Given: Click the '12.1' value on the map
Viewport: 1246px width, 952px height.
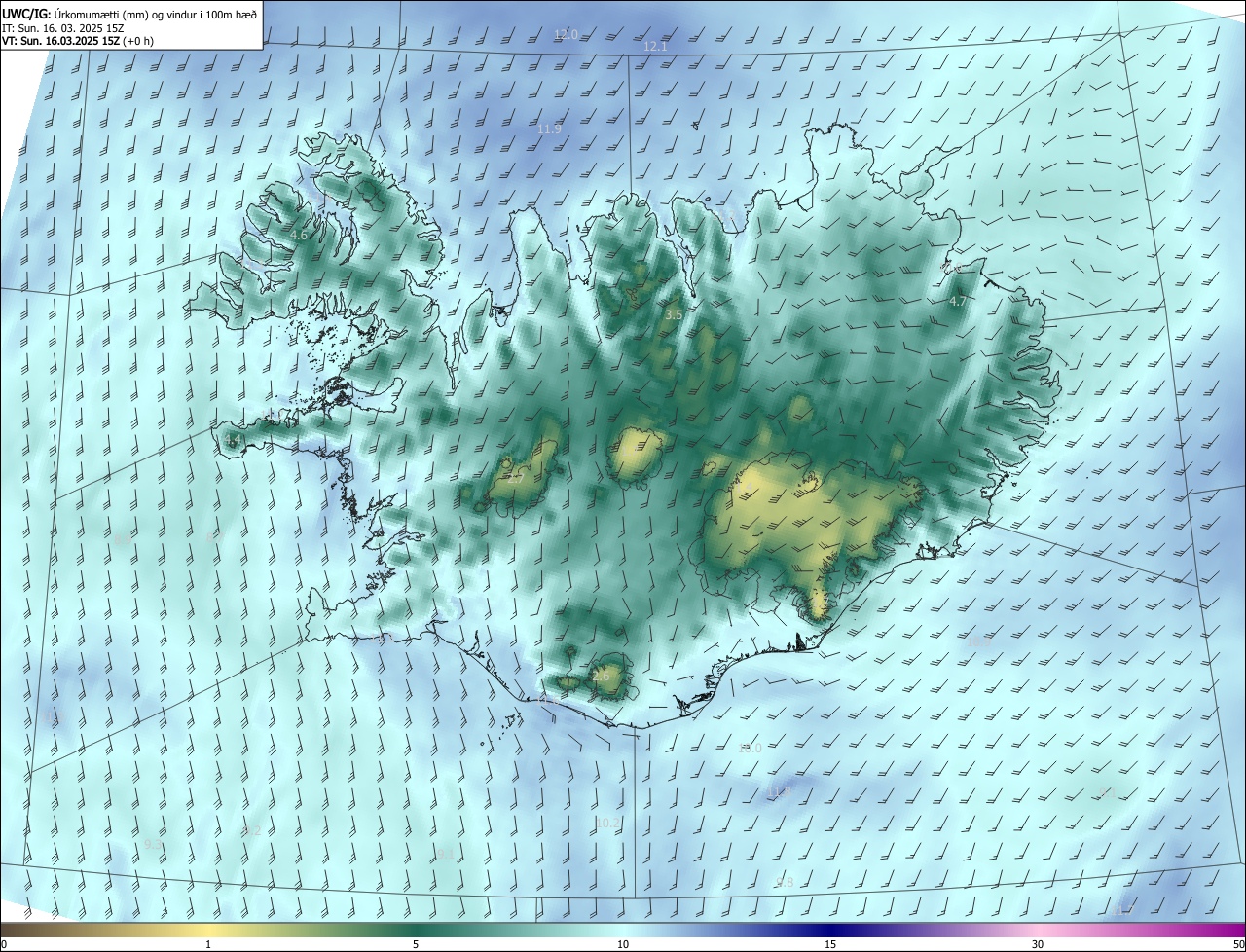Looking at the screenshot, I should 656,47.
